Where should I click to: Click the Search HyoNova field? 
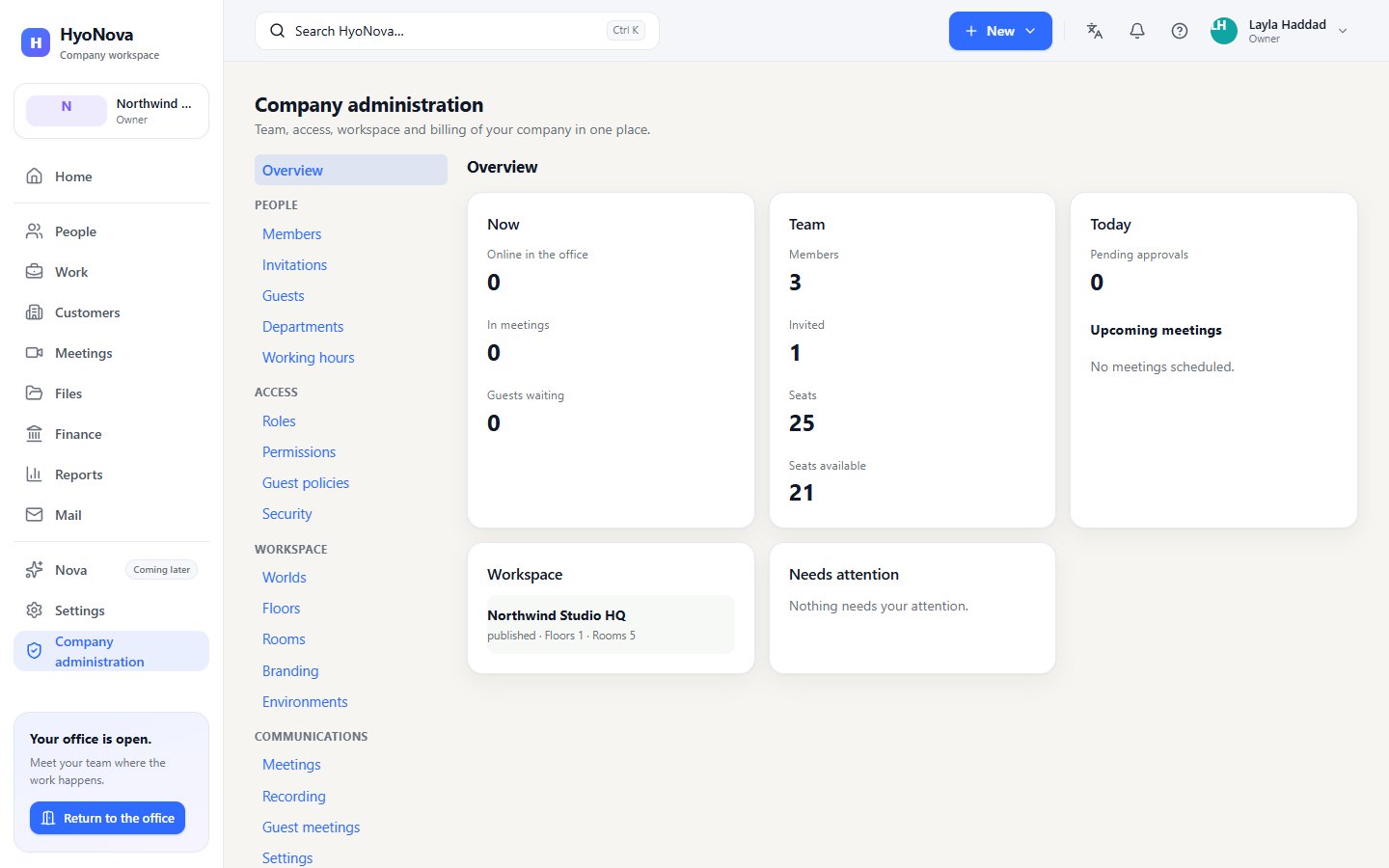tap(457, 31)
